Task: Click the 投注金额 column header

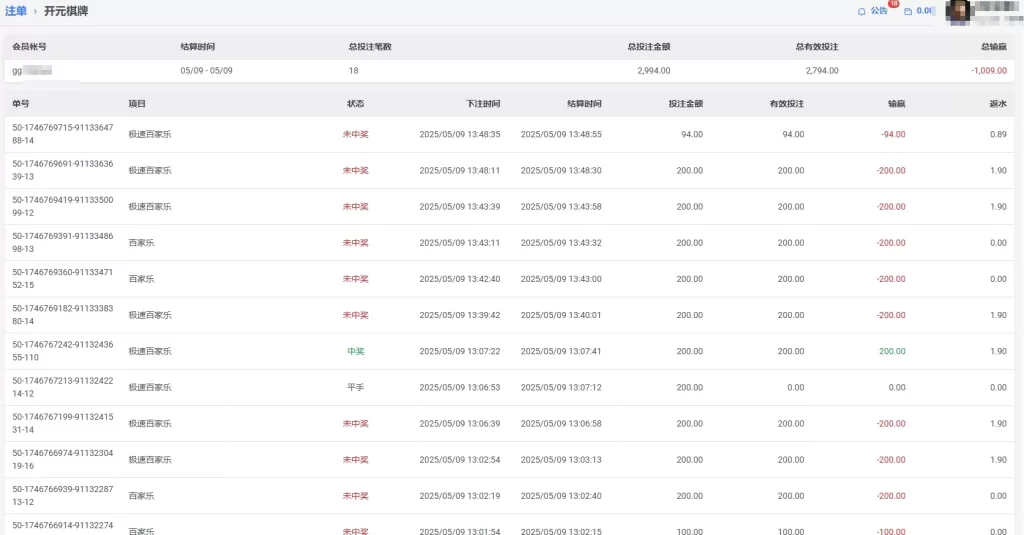Action: pos(685,103)
